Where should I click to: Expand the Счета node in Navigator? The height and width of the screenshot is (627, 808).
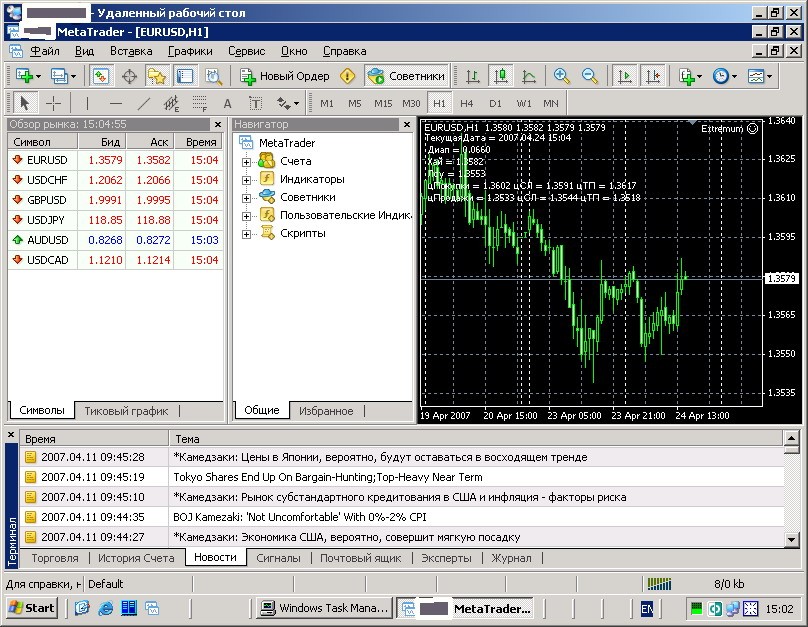tap(246, 162)
